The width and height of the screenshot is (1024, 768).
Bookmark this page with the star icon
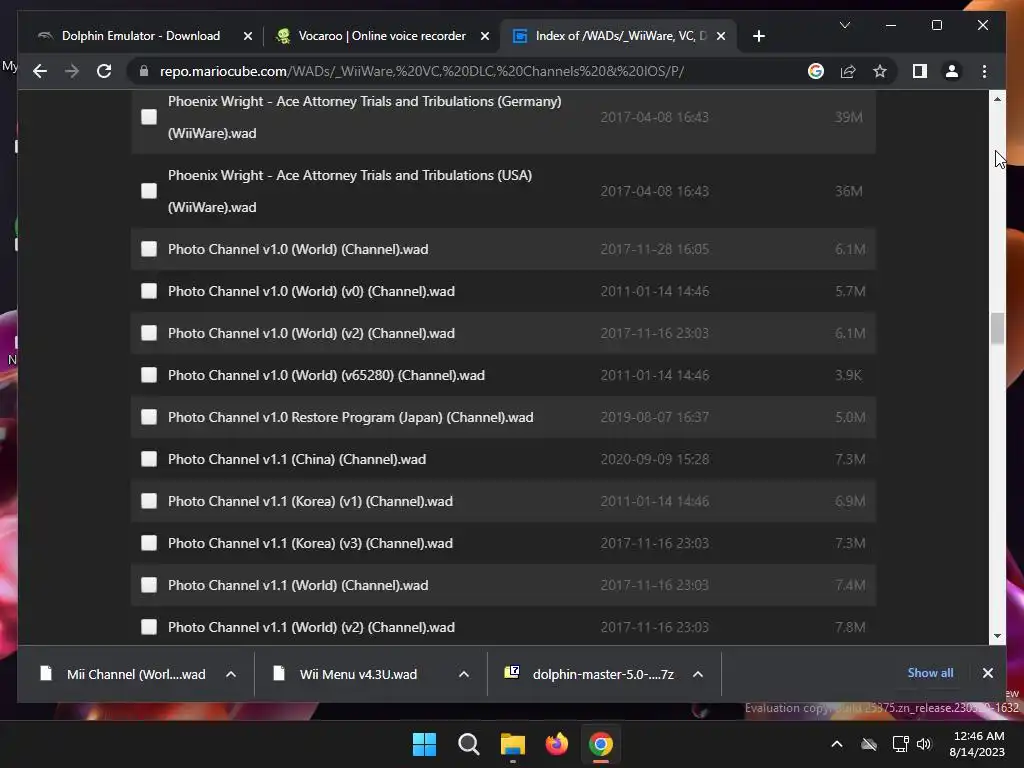(x=880, y=71)
